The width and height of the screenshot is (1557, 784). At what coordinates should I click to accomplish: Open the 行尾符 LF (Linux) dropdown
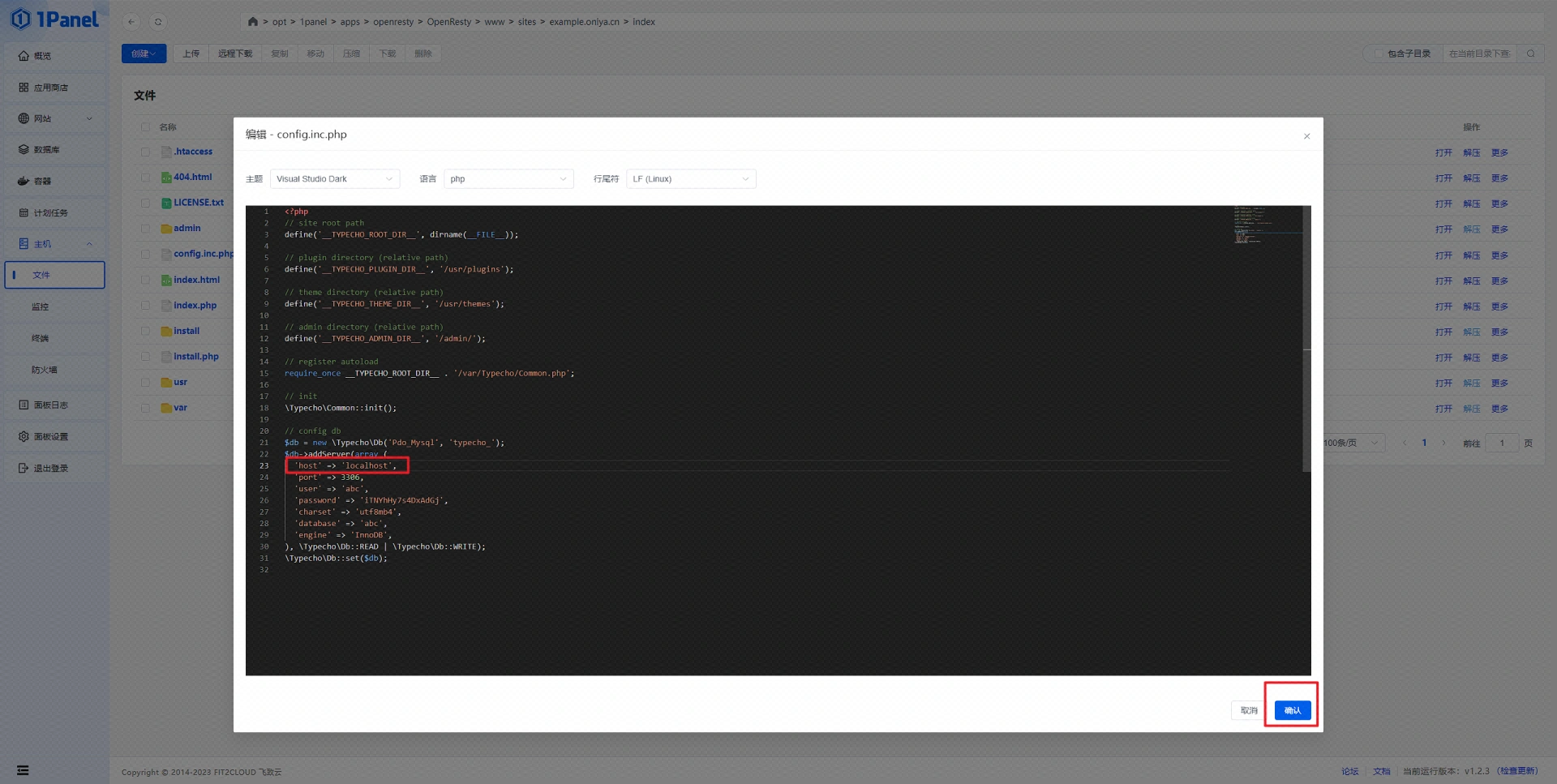[x=691, y=179]
